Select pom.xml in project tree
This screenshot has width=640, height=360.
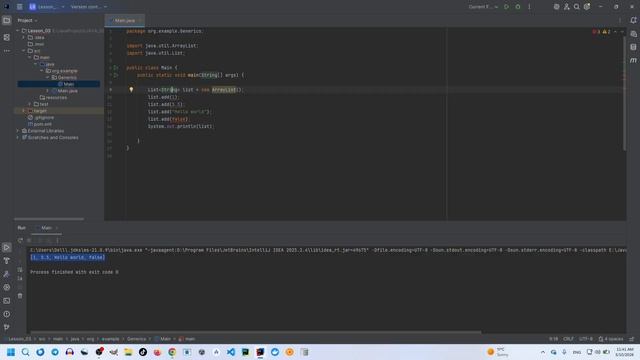tap(40, 124)
